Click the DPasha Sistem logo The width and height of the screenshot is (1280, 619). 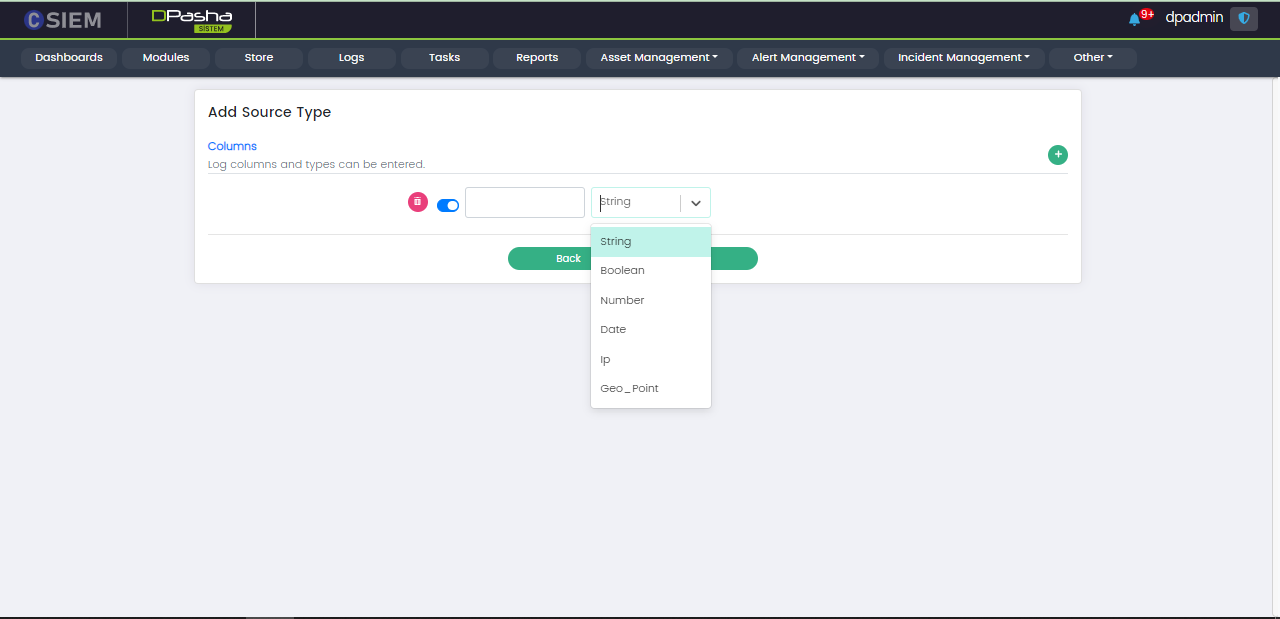[191, 19]
